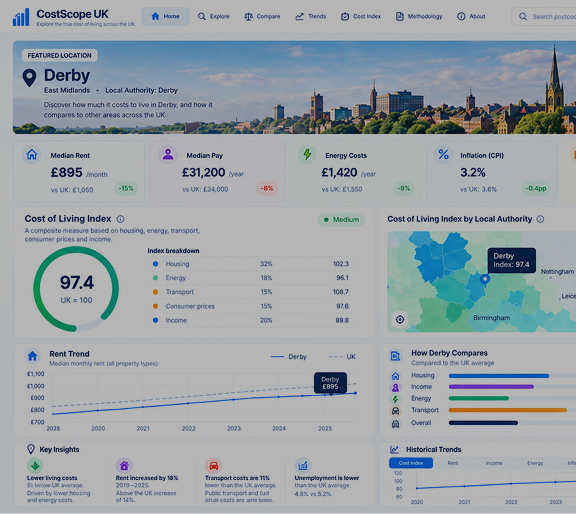Open the Explore navigation item
Viewport: 576px width, 514px height.
213,16
